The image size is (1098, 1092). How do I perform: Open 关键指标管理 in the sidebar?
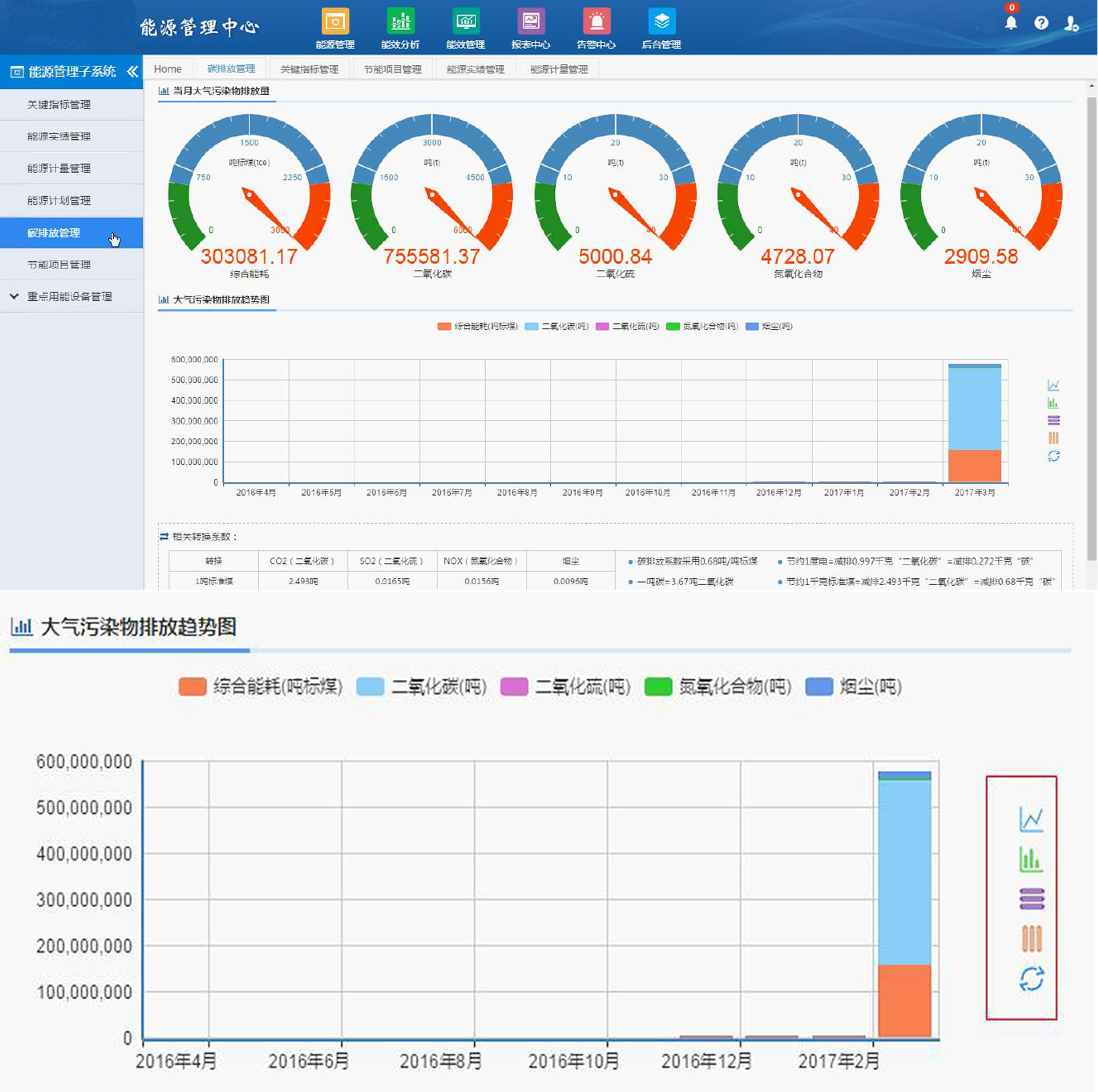[x=72, y=105]
